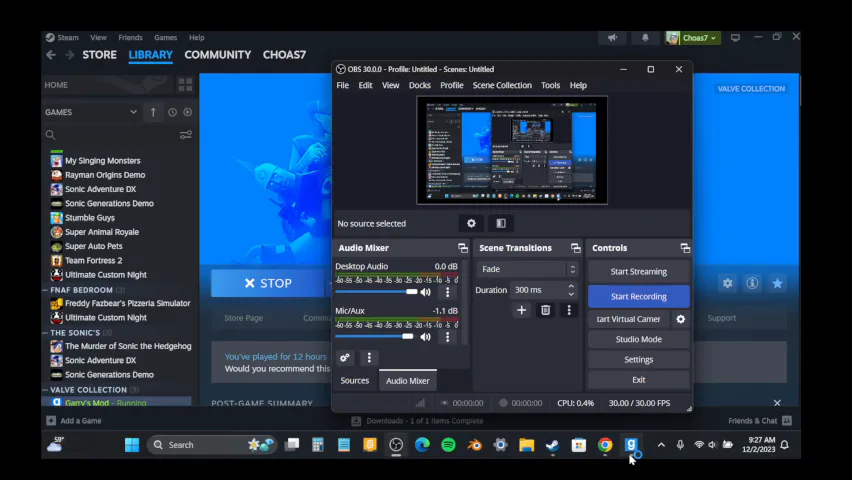Click Start Streaming in OBS
The image size is (852, 480).
[638, 271]
